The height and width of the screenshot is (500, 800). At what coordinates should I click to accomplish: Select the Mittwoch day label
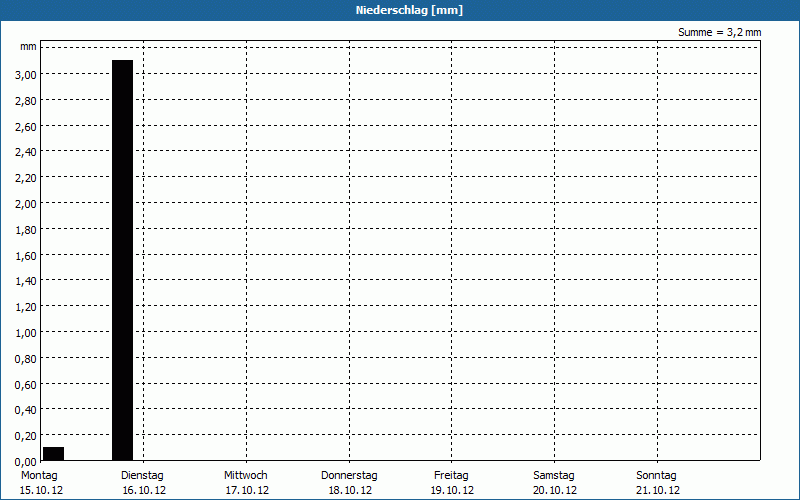point(246,476)
